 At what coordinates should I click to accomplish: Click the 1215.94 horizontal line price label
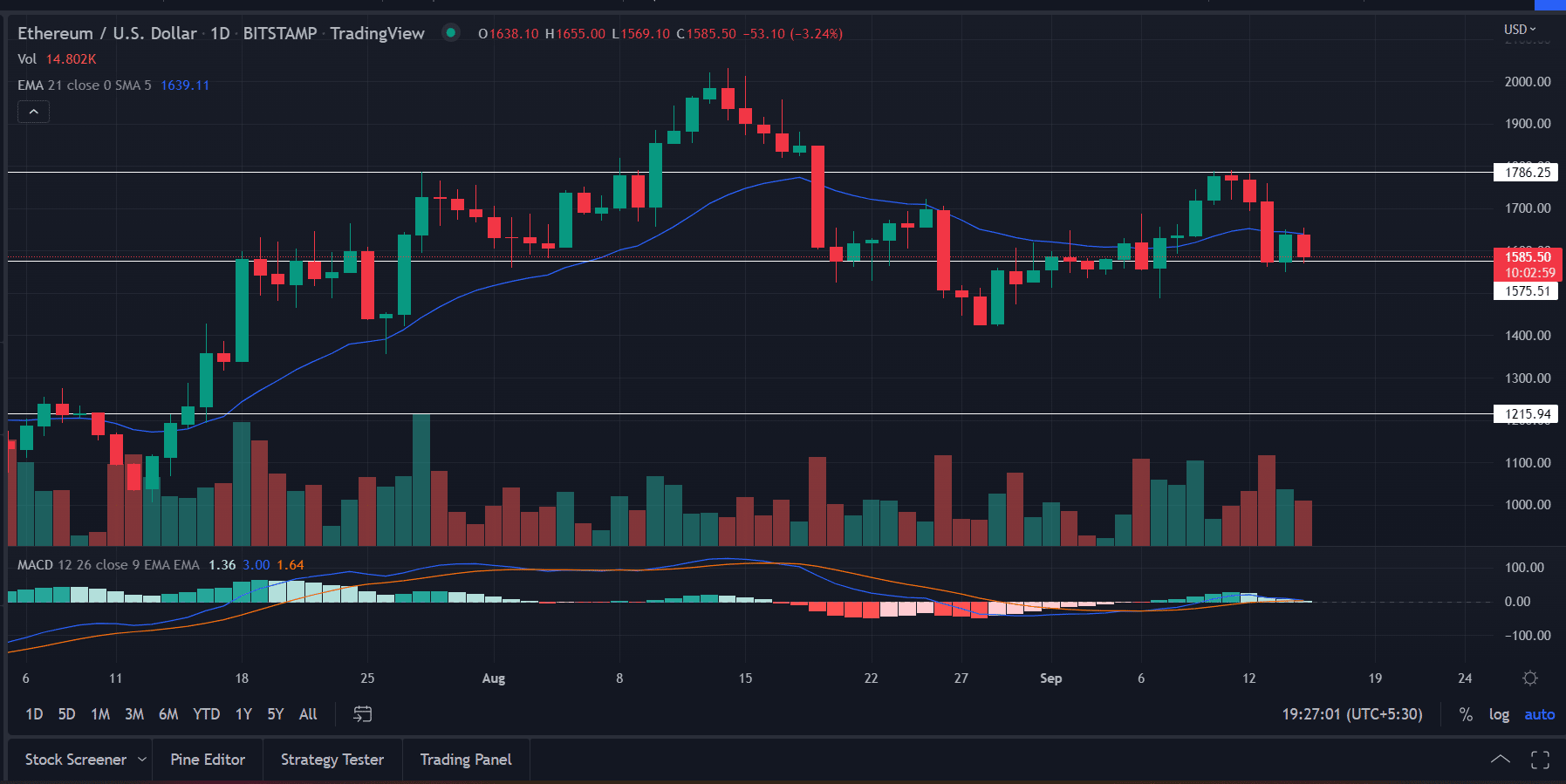(x=1527, y=414)
